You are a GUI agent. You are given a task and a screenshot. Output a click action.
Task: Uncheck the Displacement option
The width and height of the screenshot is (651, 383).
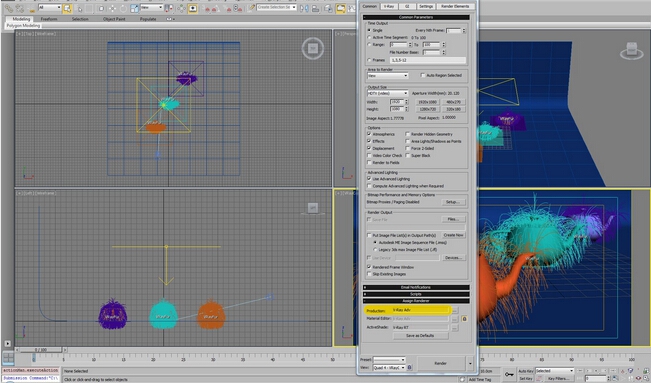click(x=369, y=148)
